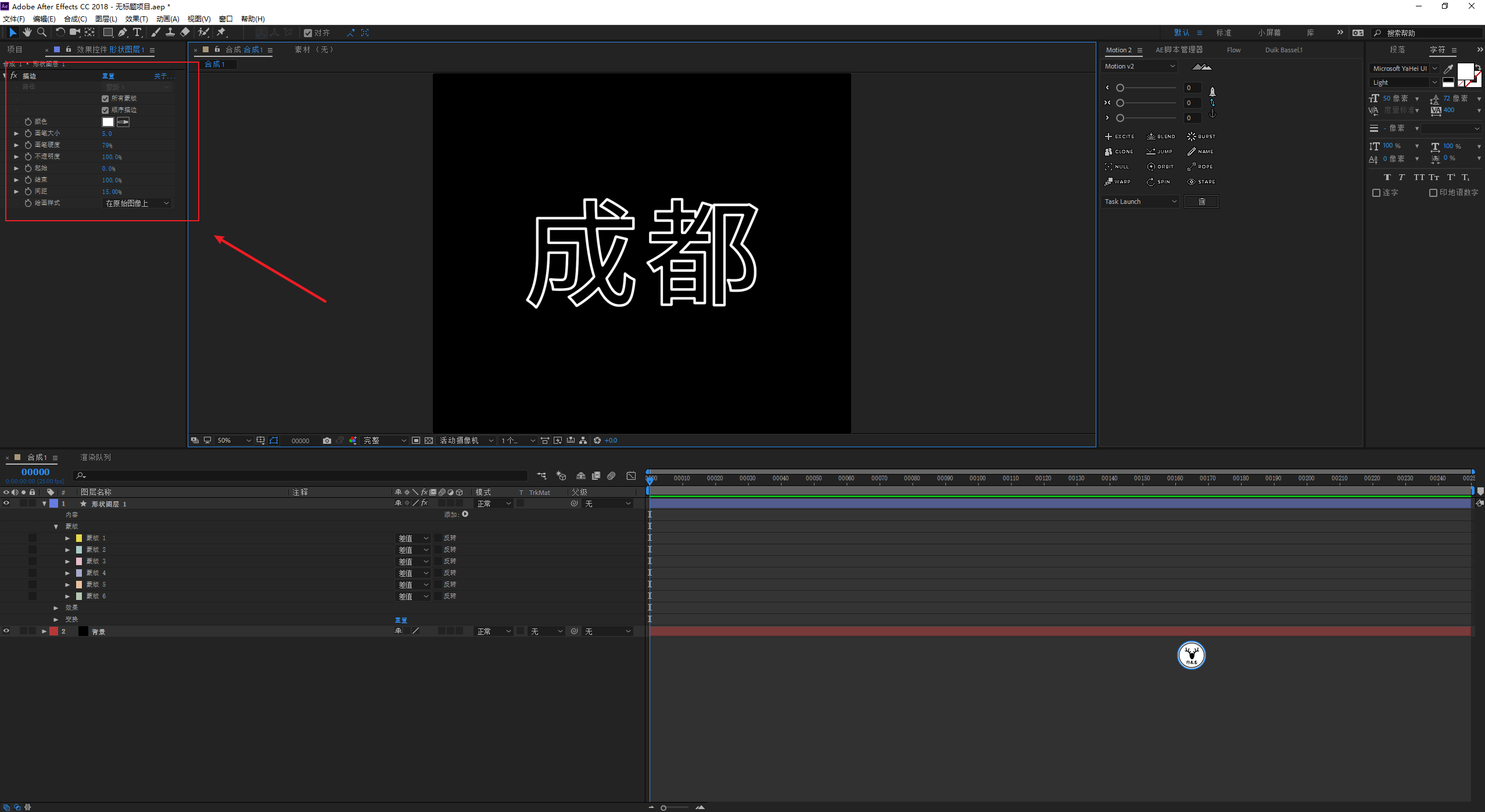Enable 合成边缘 option in stroke settings

(x=106, y=109)
